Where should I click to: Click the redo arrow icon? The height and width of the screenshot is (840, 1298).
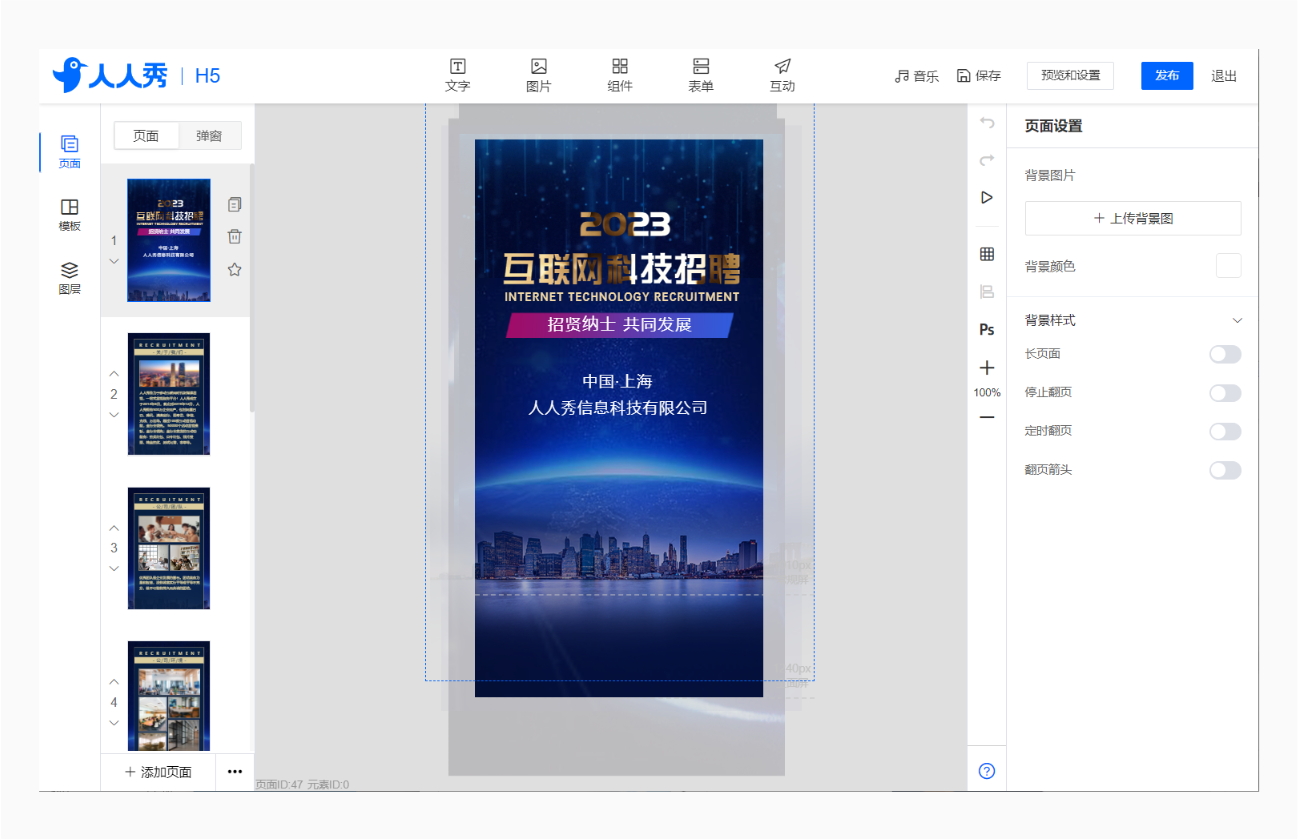987,160
